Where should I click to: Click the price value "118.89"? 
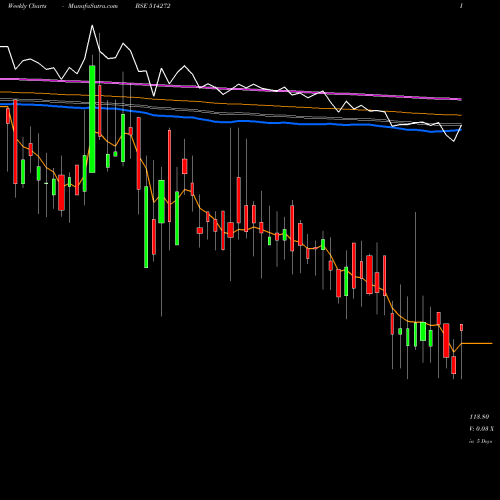click(x=479, y=417)
